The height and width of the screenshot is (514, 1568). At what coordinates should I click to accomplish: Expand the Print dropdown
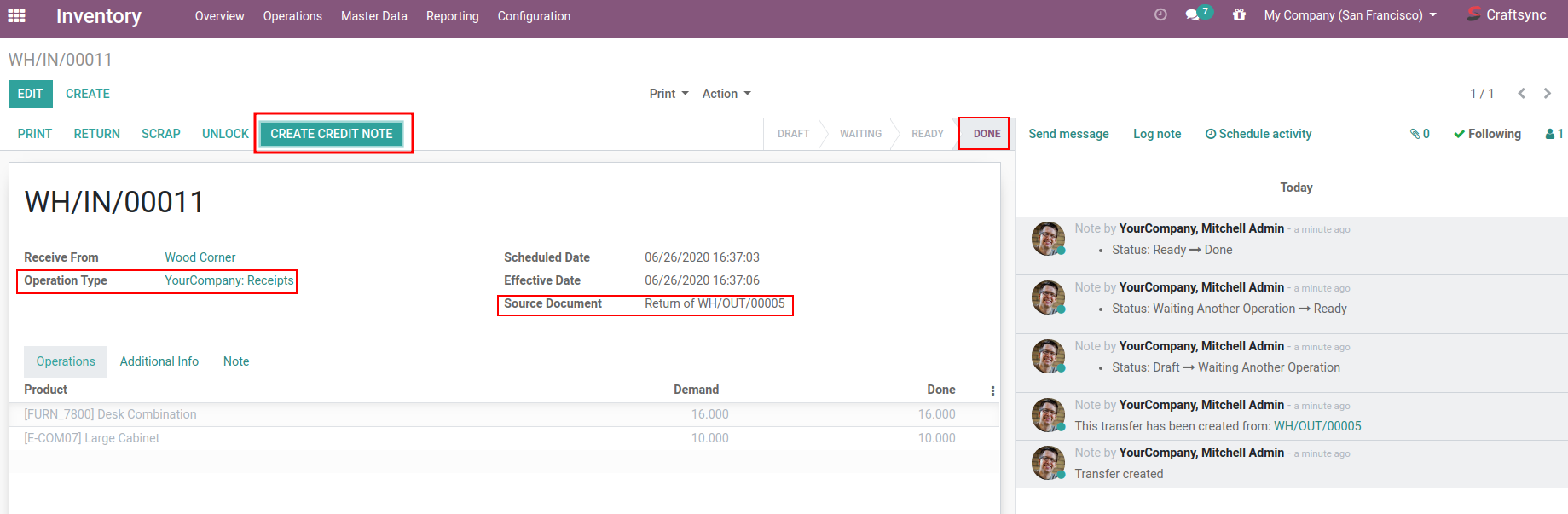click(668, 94)
